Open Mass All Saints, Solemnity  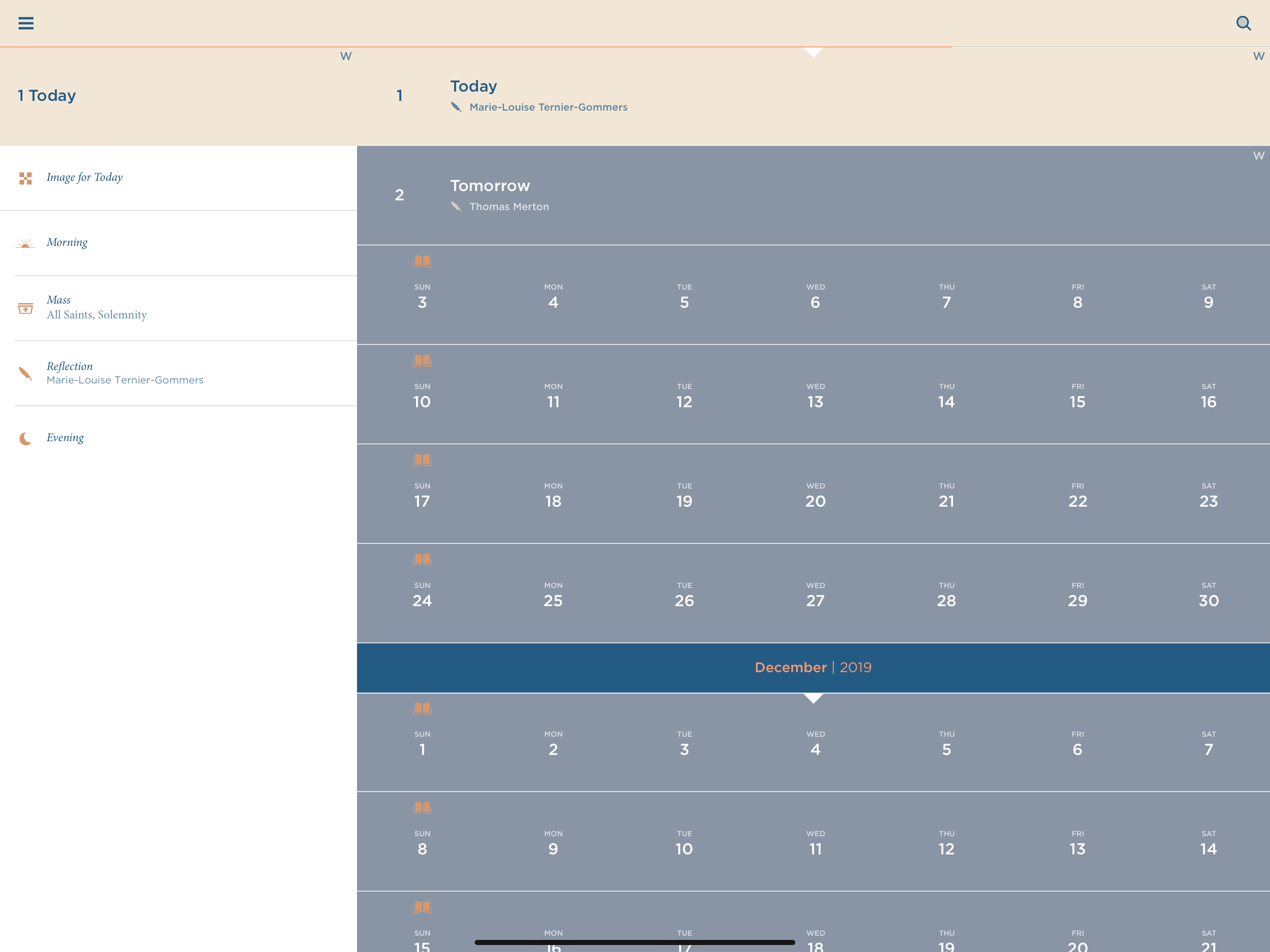(179, 308)
